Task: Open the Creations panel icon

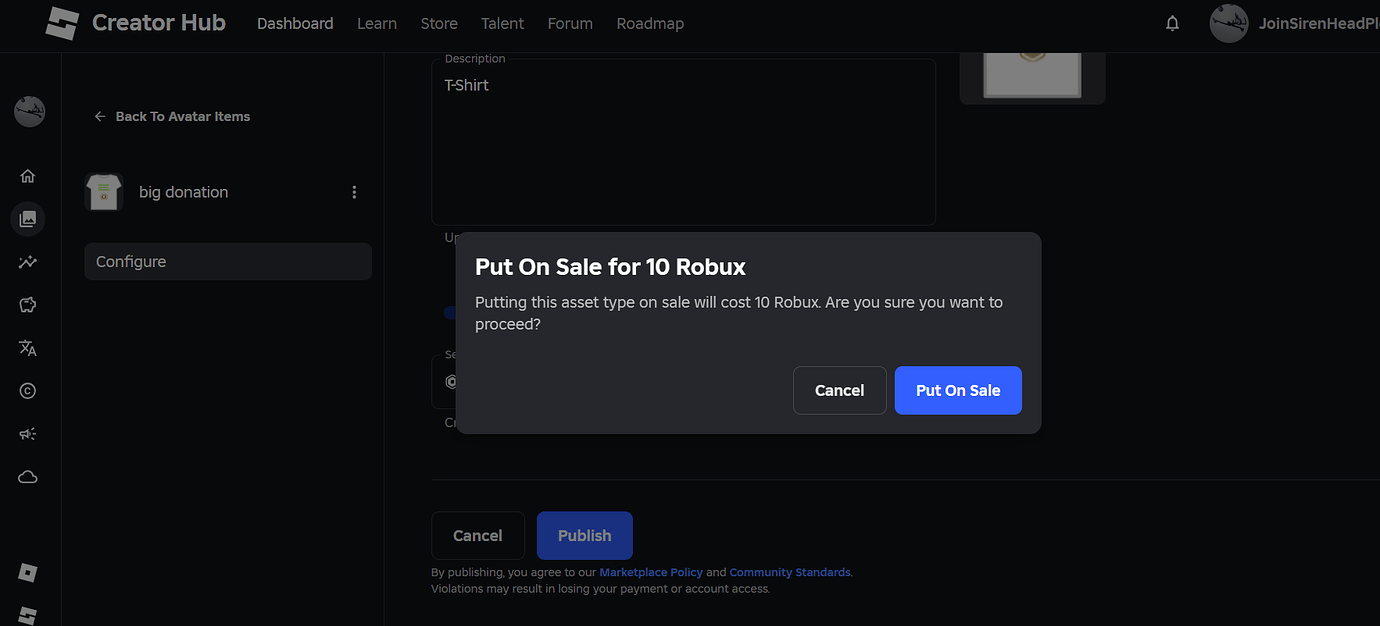Action: (x=28, y=219)
